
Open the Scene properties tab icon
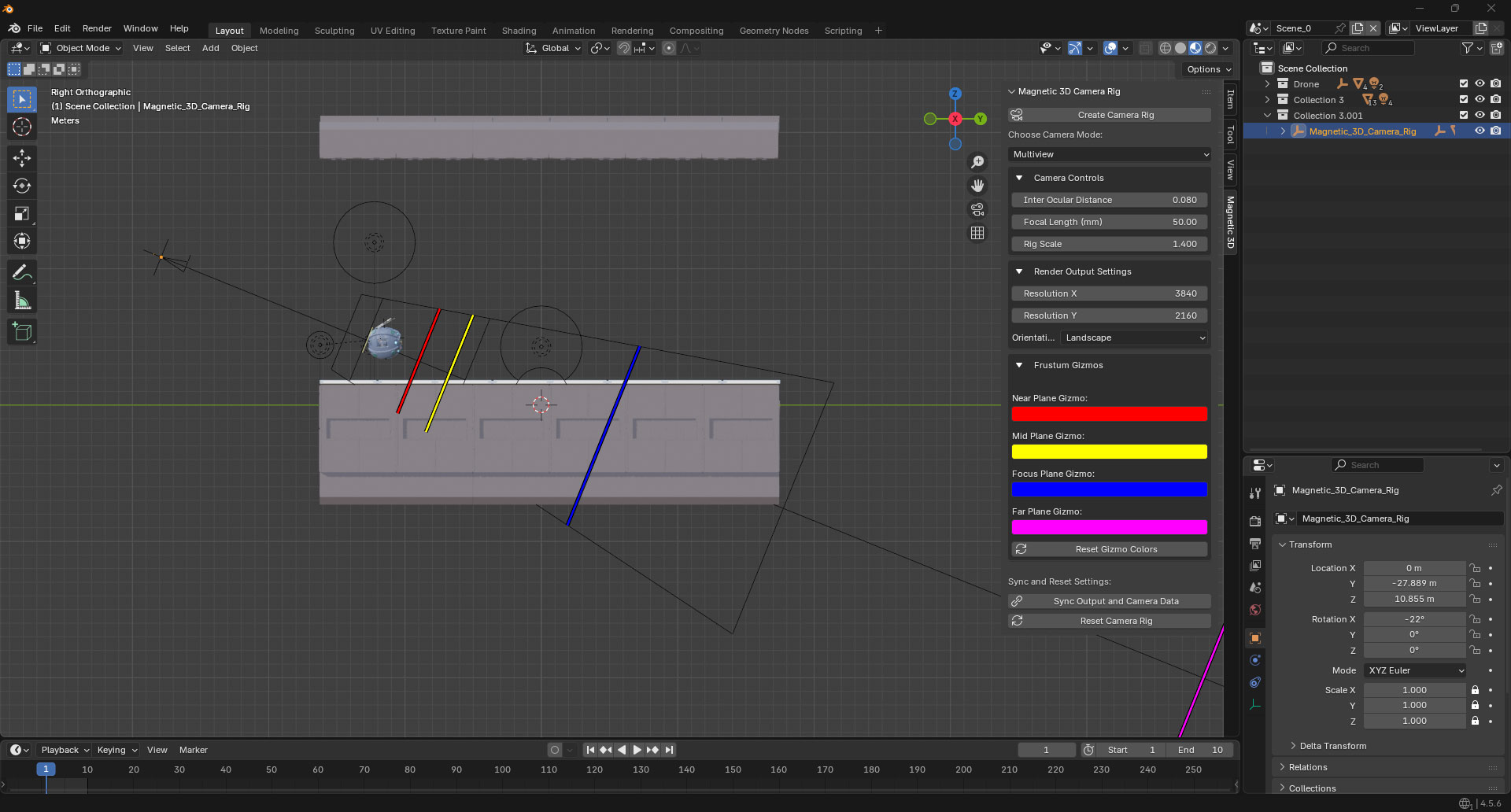click(1255, 588)
